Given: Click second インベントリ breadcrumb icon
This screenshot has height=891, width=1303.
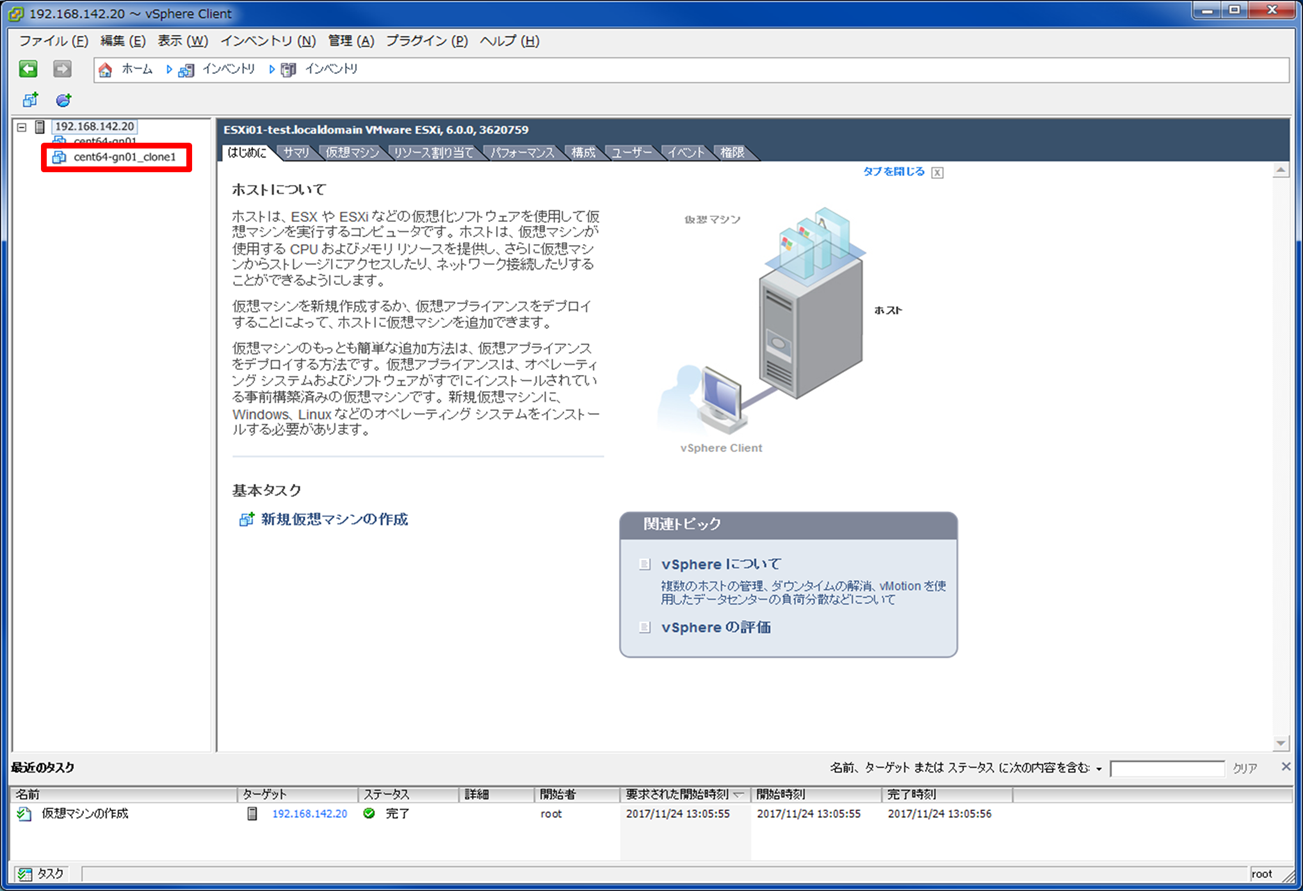Looking at the screenshot, I should coord(288,70).
